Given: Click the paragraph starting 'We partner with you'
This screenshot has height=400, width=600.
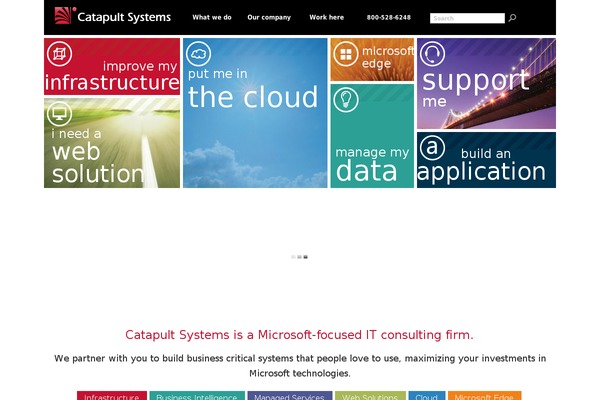Looking at the screenshot, I should (300, 366).
